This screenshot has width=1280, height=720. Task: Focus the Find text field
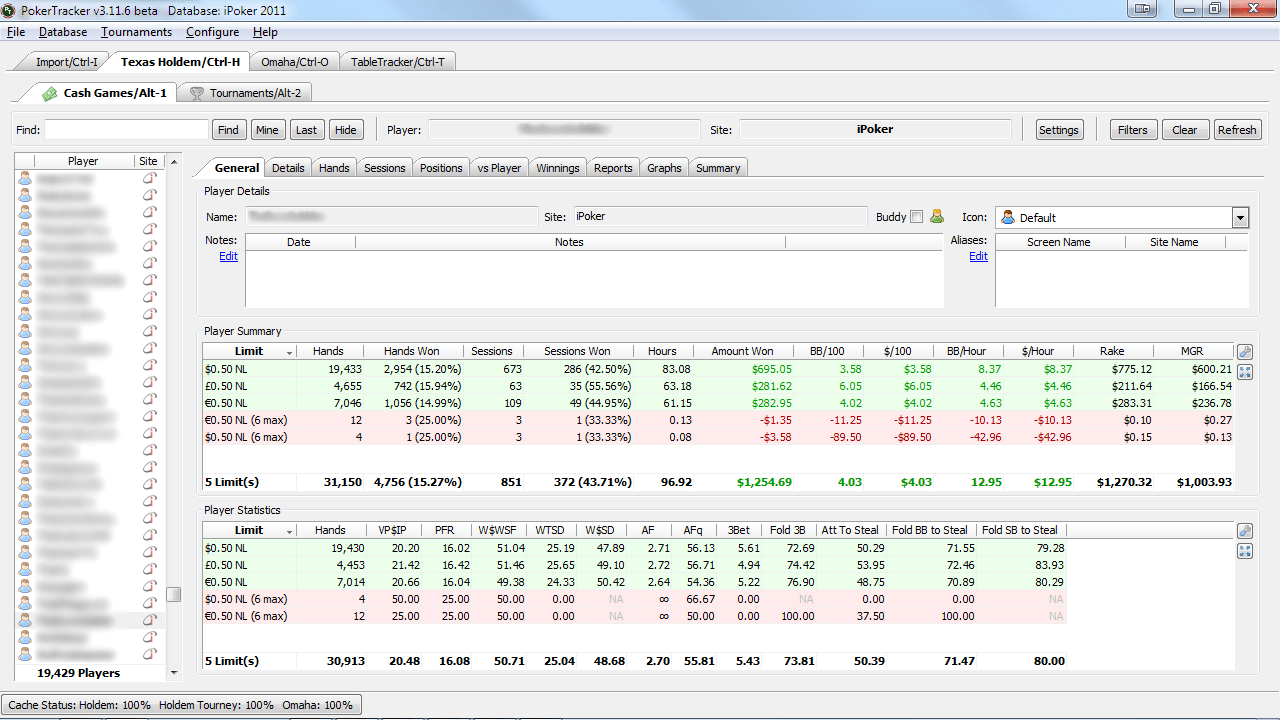126,130
